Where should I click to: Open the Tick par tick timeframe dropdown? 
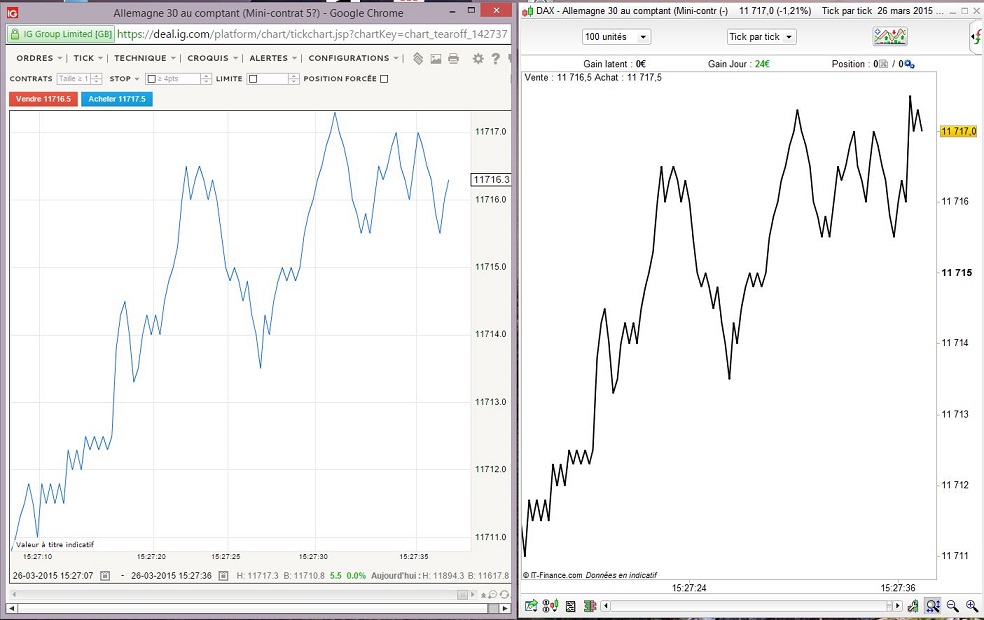[x=761, y=36]
